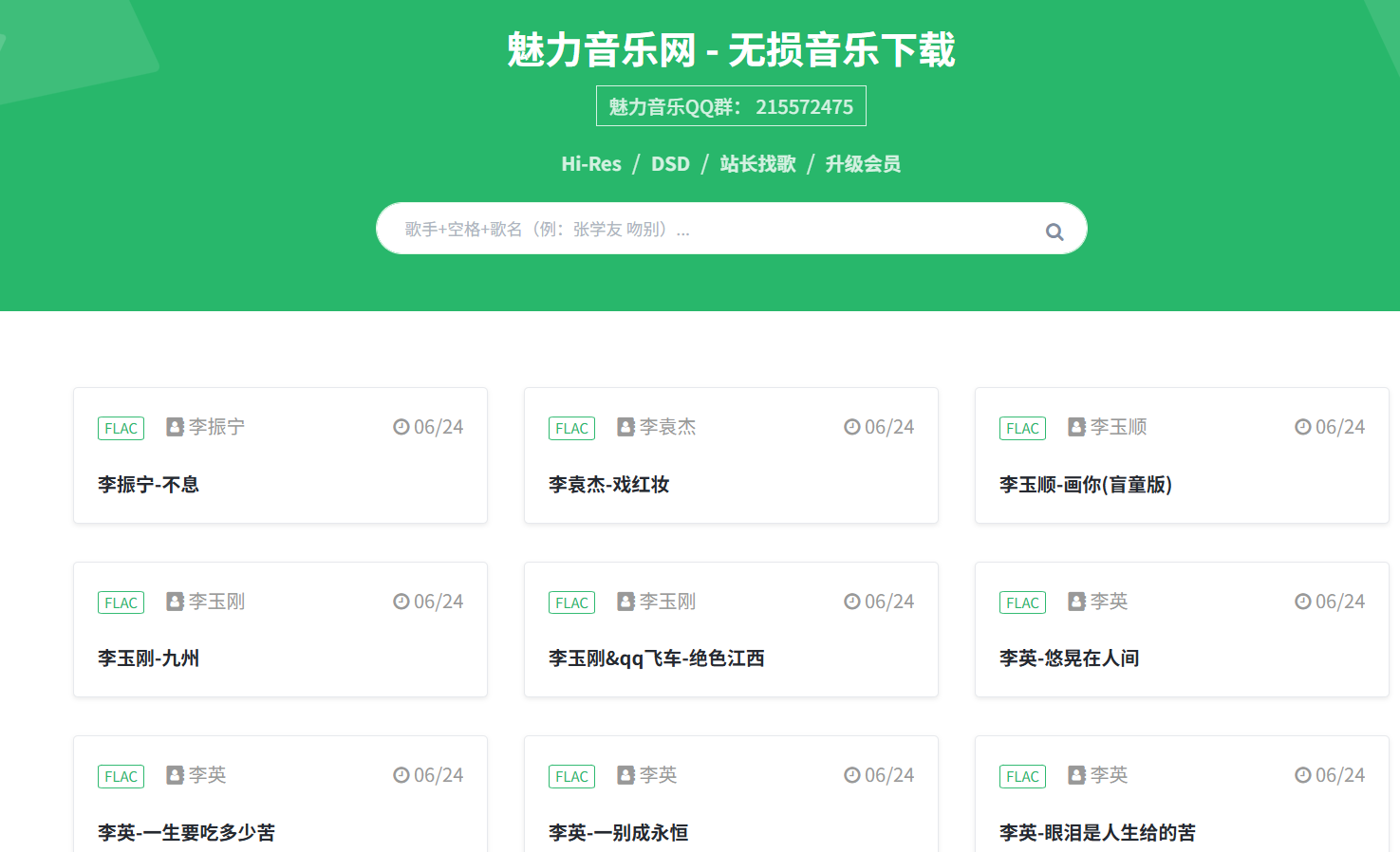Click the artist icon beside 李振宁

pos(175,427)
